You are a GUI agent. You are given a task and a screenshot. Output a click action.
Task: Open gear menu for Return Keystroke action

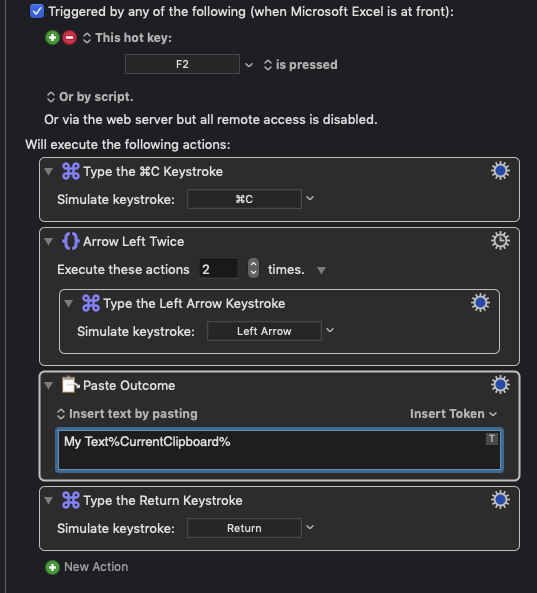pyautogui.click(x=500, y=500)
